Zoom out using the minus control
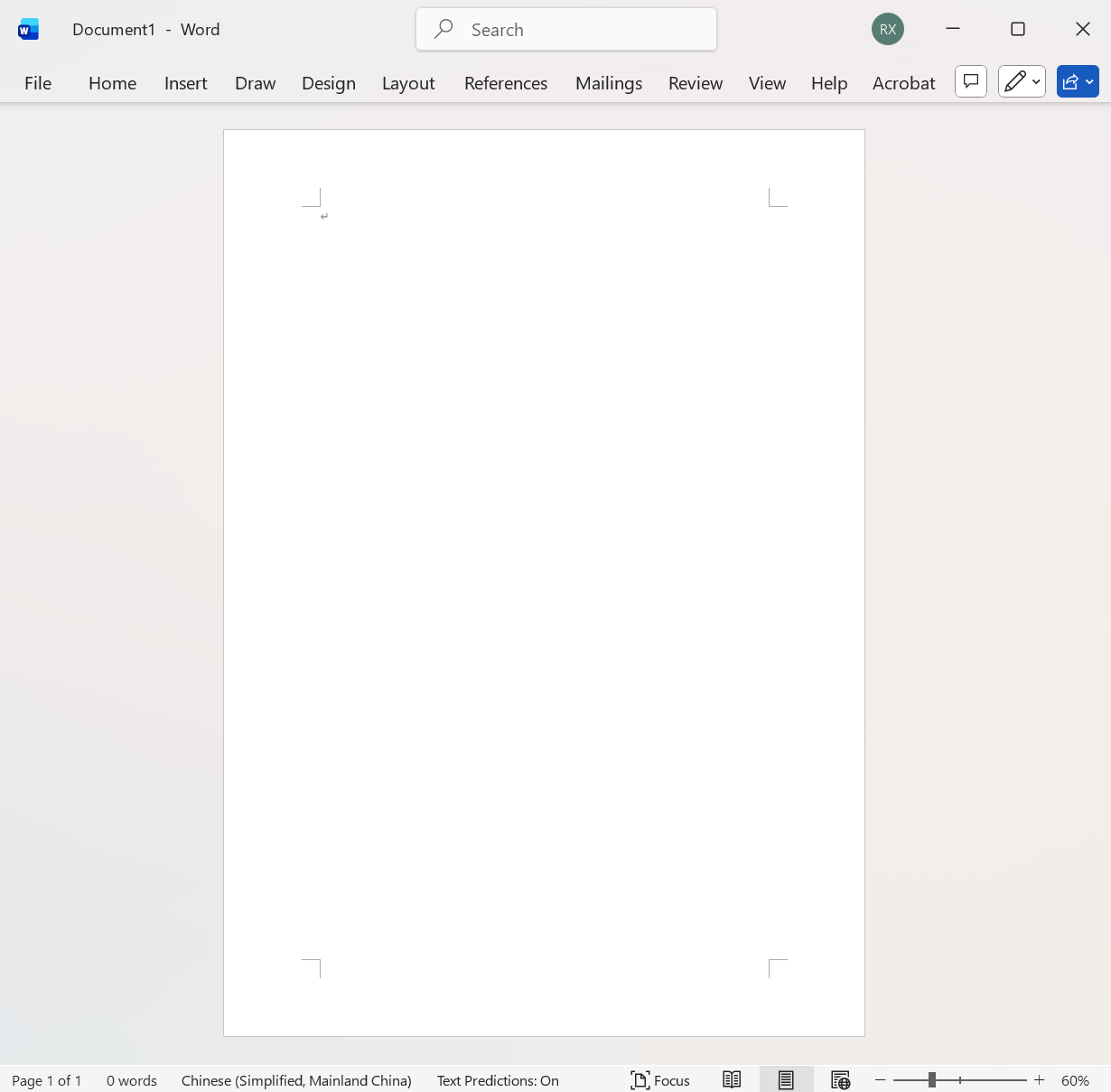Image resolution: width=1111 pixels, height=1092 pixels. click(x=880, y=1079)
